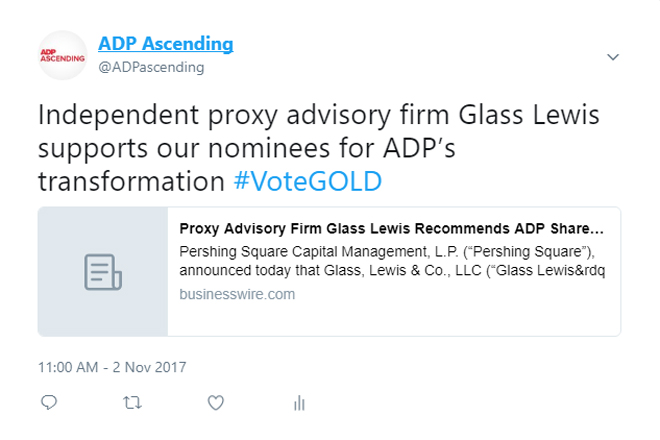Like the tweet with the heart icon
Screen dimensions: 660x440
(214, 403)
